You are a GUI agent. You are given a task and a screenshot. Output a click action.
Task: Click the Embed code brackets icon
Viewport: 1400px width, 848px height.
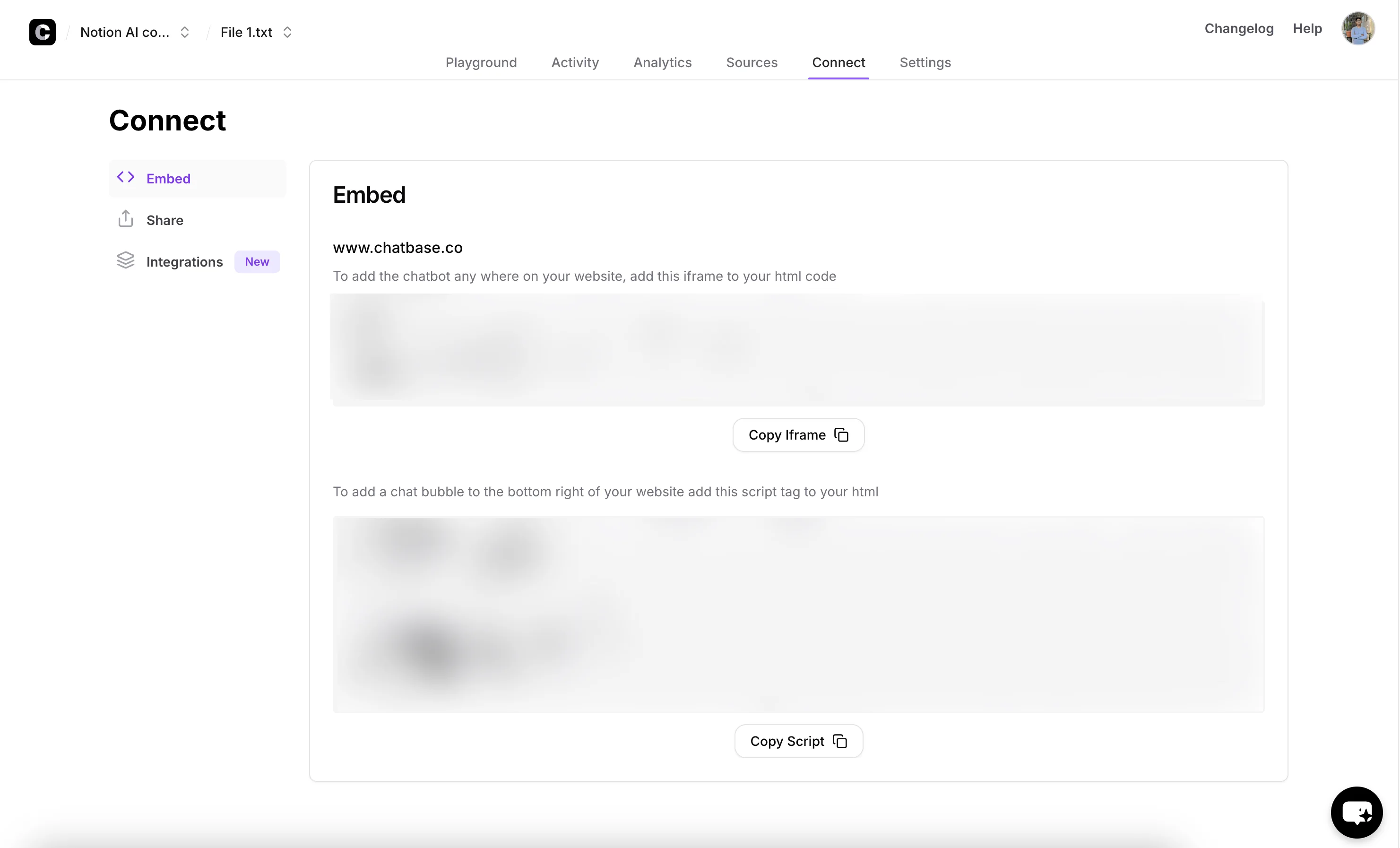[x=126, y=177]
